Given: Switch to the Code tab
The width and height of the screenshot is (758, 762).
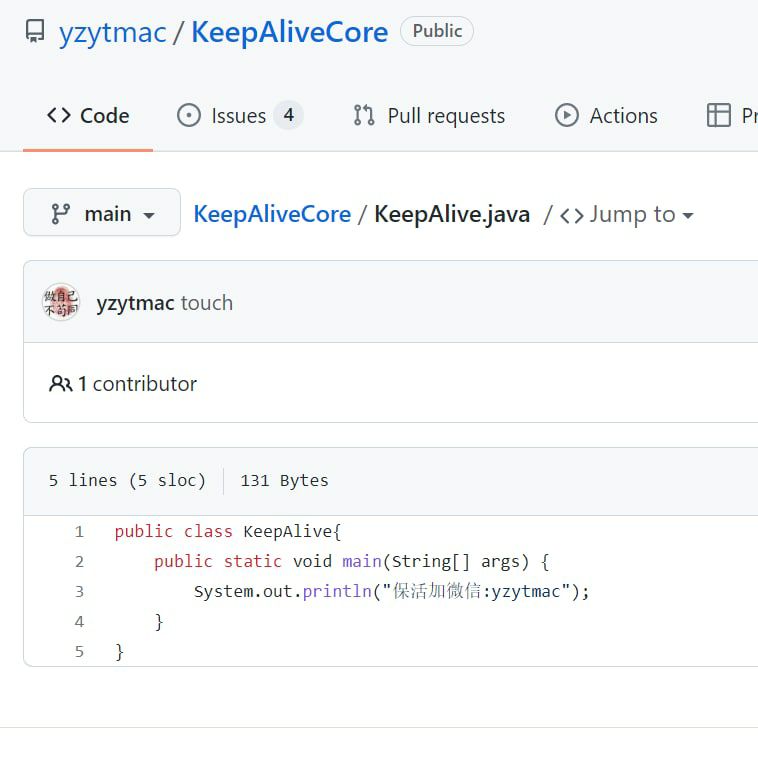Looking at the screenshot, I should coord(88,116).
